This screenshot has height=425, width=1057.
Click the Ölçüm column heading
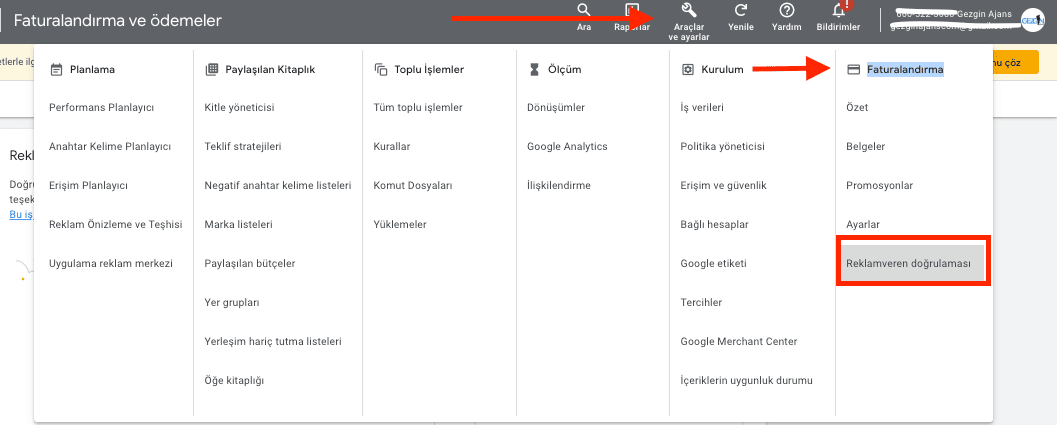[x=565, y=69]
